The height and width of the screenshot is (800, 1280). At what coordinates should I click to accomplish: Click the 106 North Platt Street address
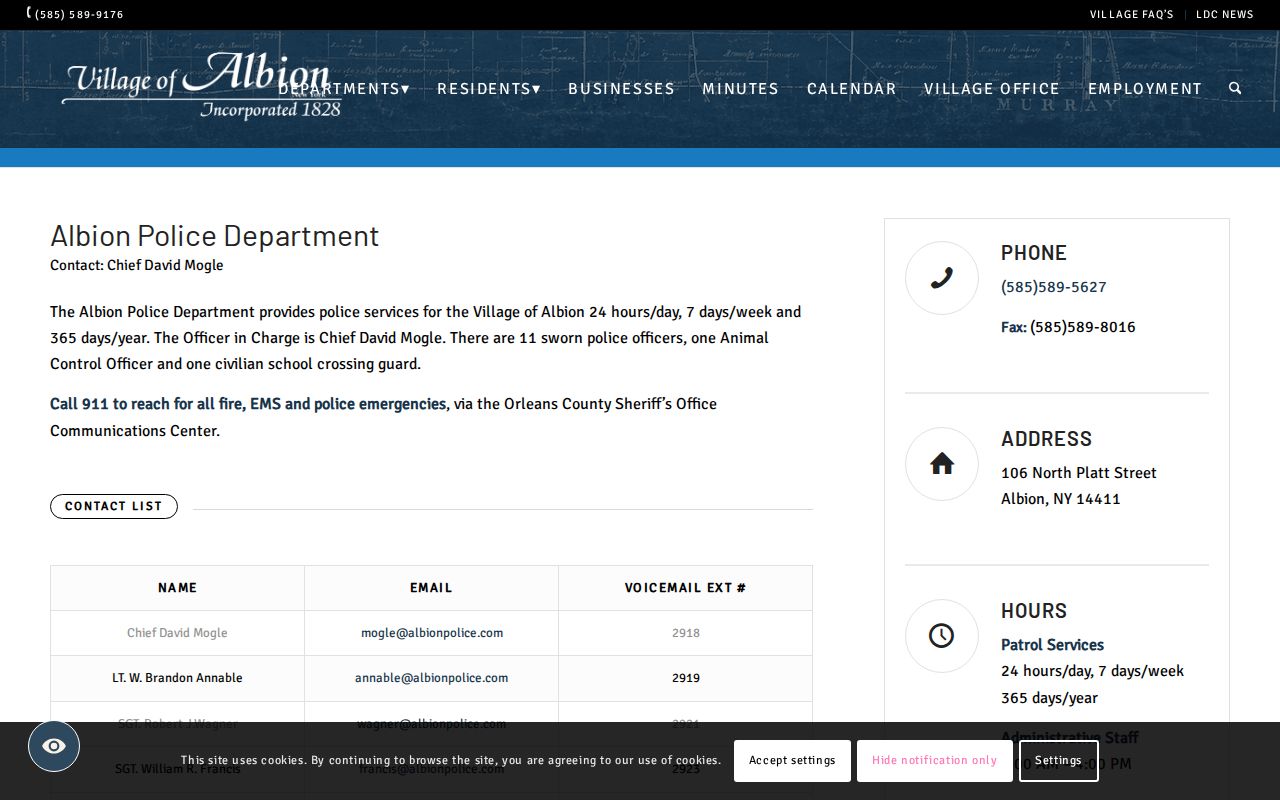coord(1079,473)
